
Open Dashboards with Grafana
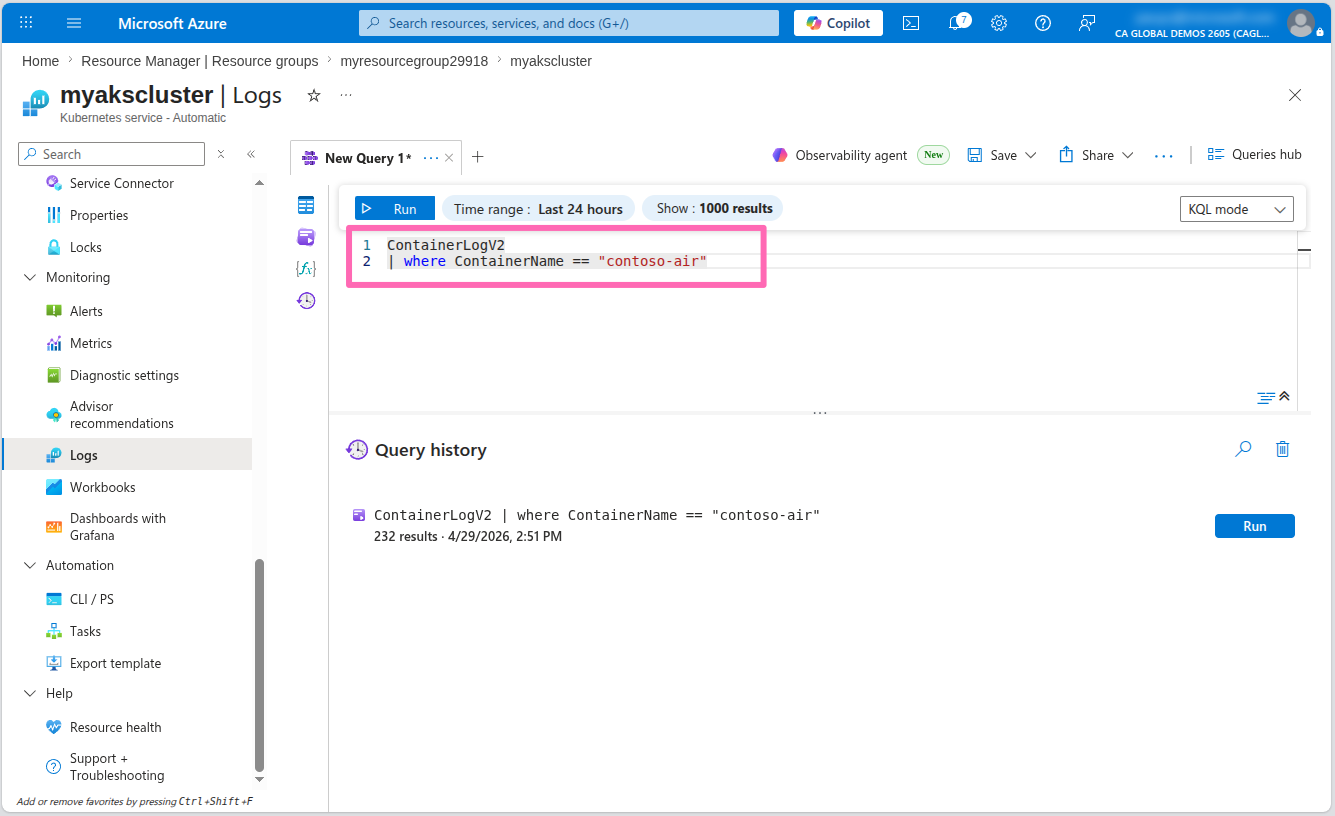pyautogui.click(x=118, y=527)
